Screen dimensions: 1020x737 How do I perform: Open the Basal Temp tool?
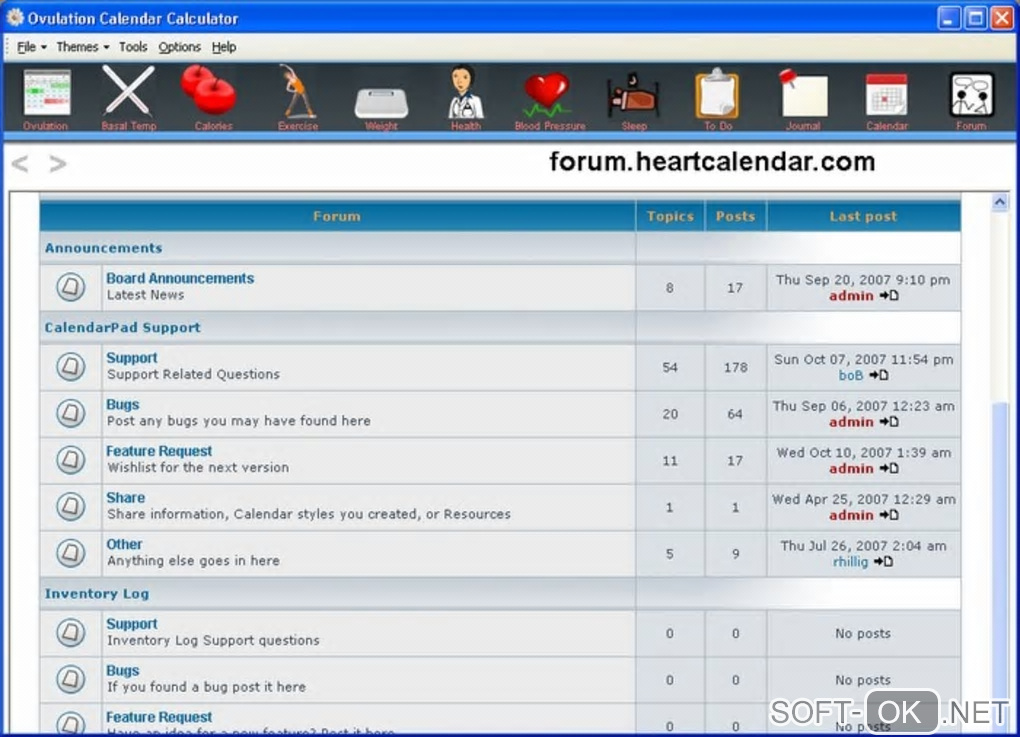coord(129,99)
